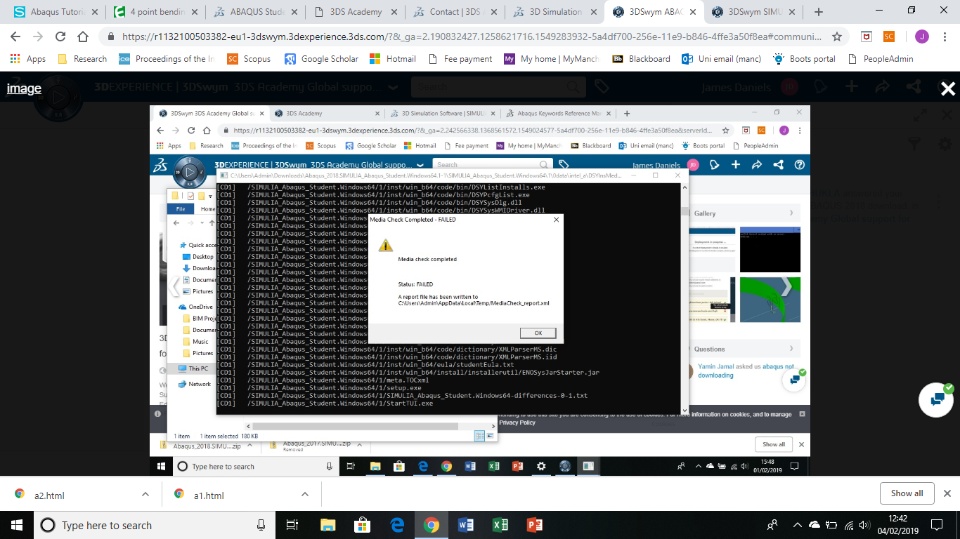Open the Apps bookmark shortcut
The height and width of the screenshot is (539, 960).
(28, 59)
